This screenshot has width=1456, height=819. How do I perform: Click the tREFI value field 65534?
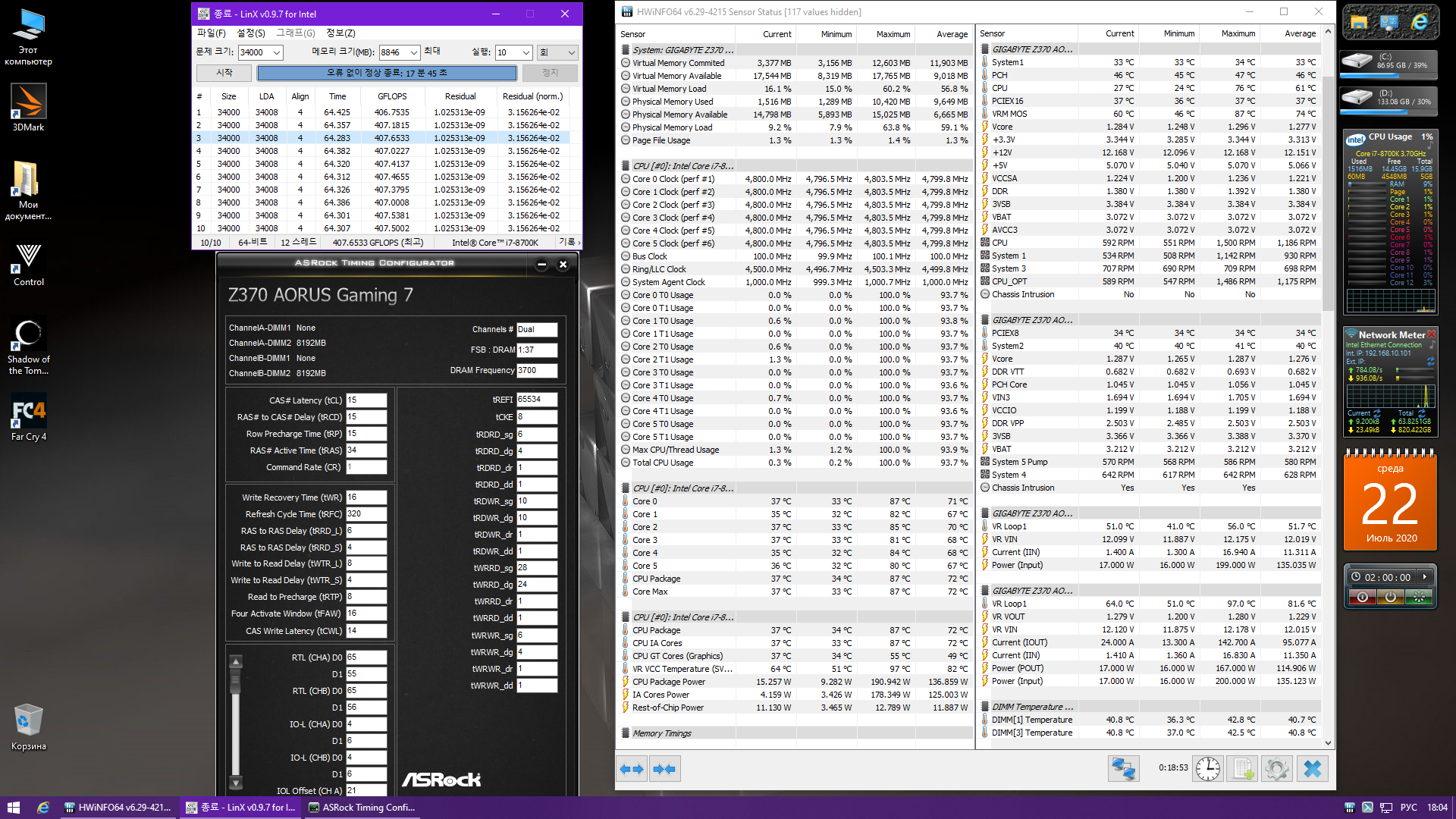[537, 400]
